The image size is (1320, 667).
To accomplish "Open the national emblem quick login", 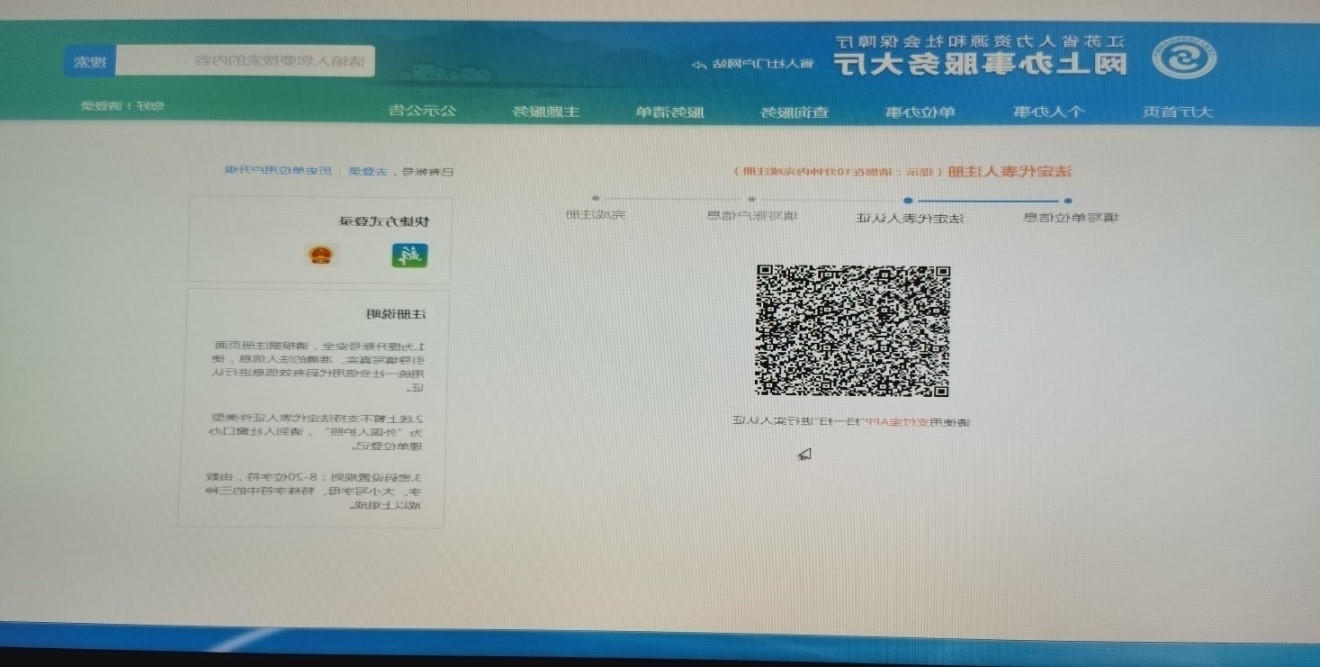I will click(323, 256).
